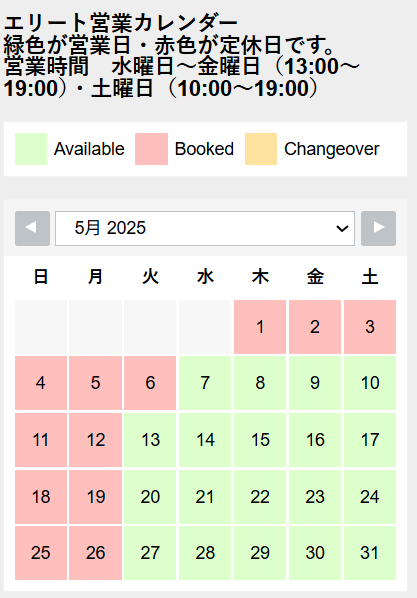Click booked date May 26
Screen dimensions: 417x598
[95, 553]
